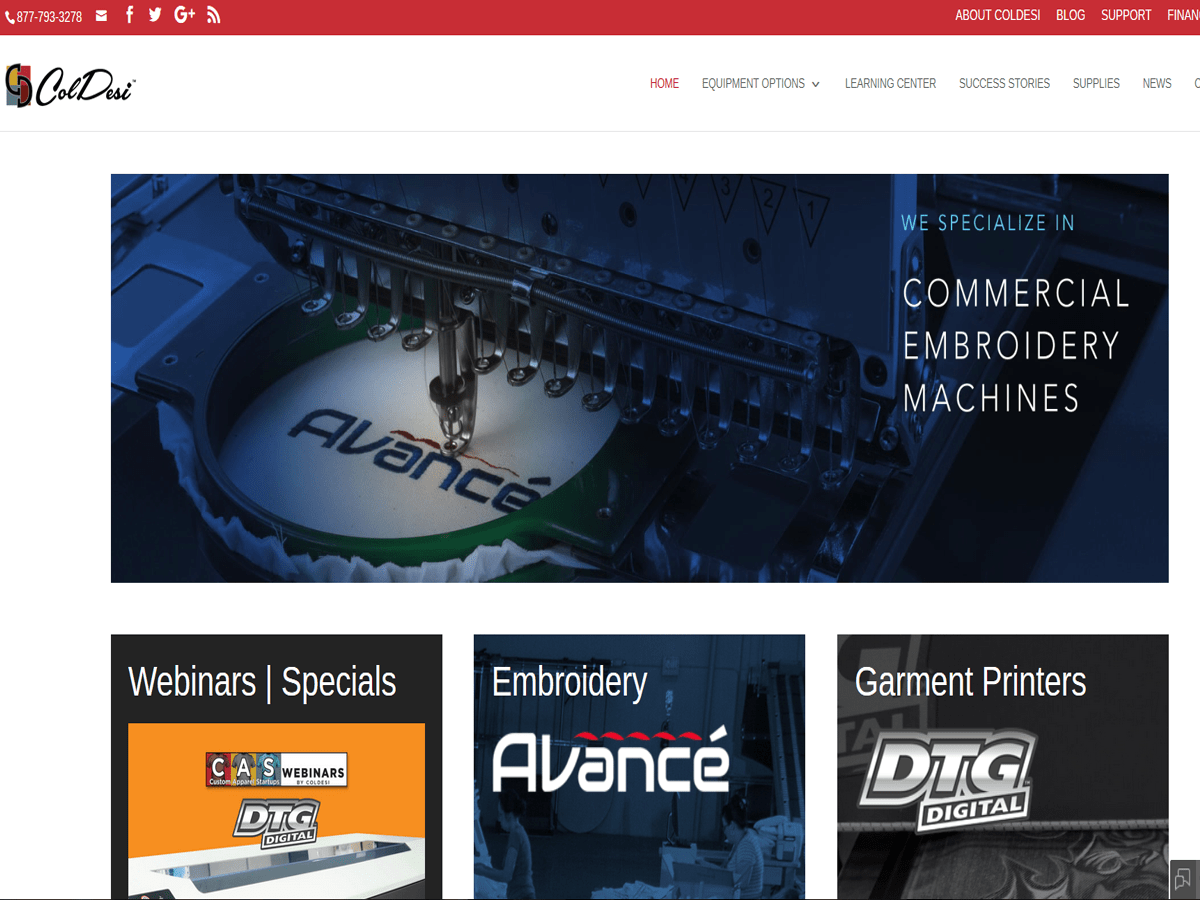Image resolution: width=1200 pixels, height=900 pixels.
Task: Open the Learning Center menu item
Action: click(890, 84)
